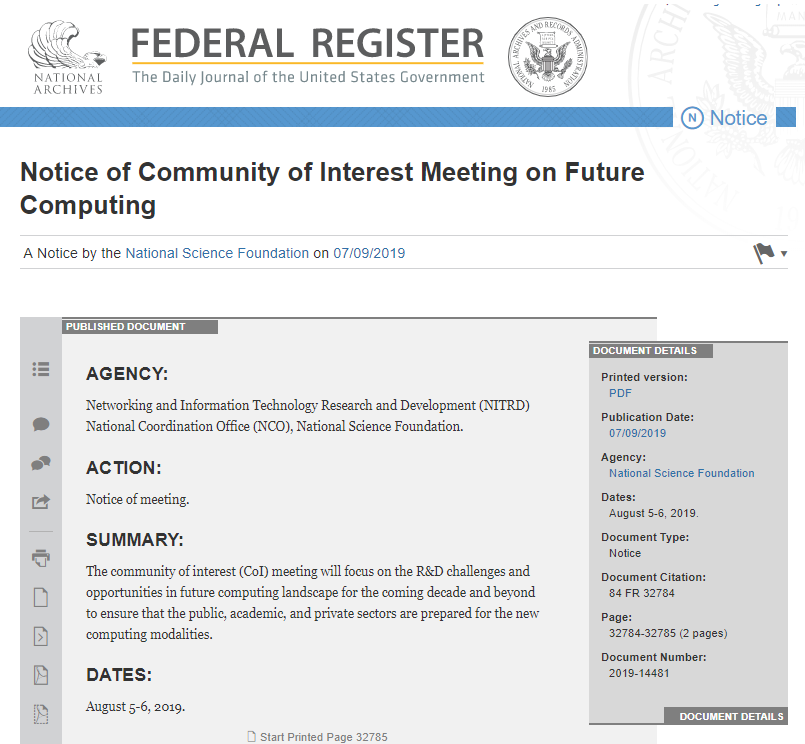805x744 pixels.
Task: Click National Science Foundation under Agency details
Action: click(x=681, y=473)
